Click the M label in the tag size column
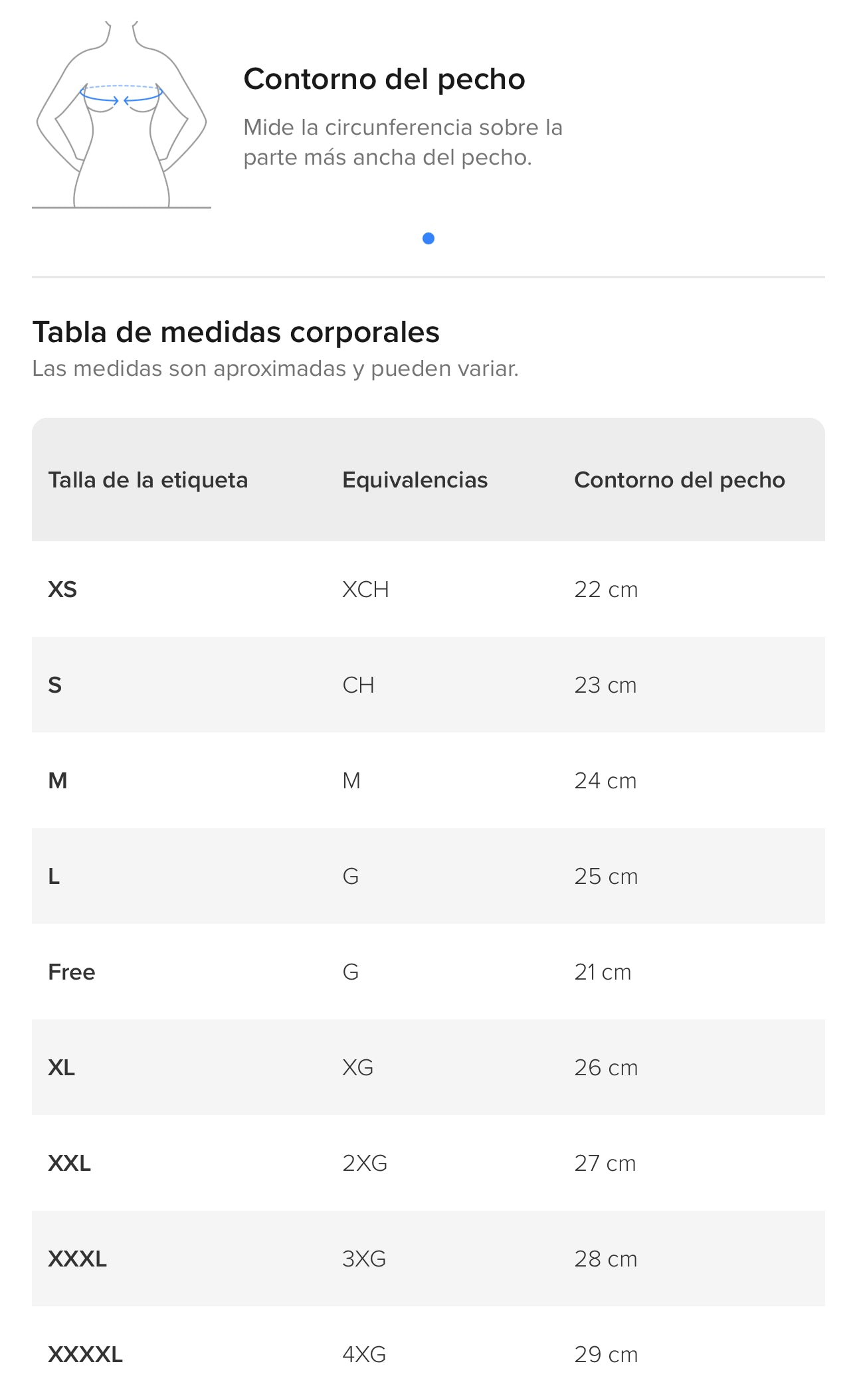The width and height of the screenshot is (857, 1400). 58,781
